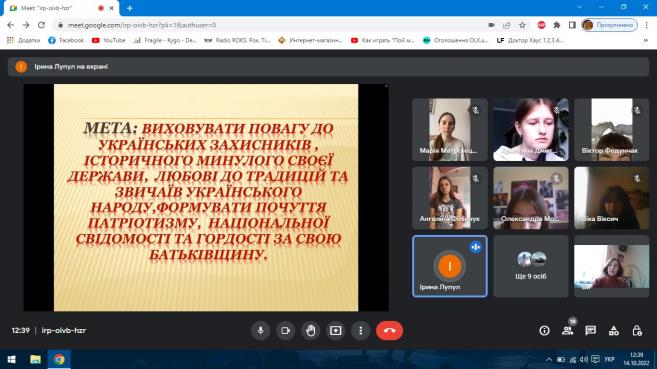Raise hand using the hand icon
Image resolution: width=657 pixels, height=369 pixels.
[310, 330]
